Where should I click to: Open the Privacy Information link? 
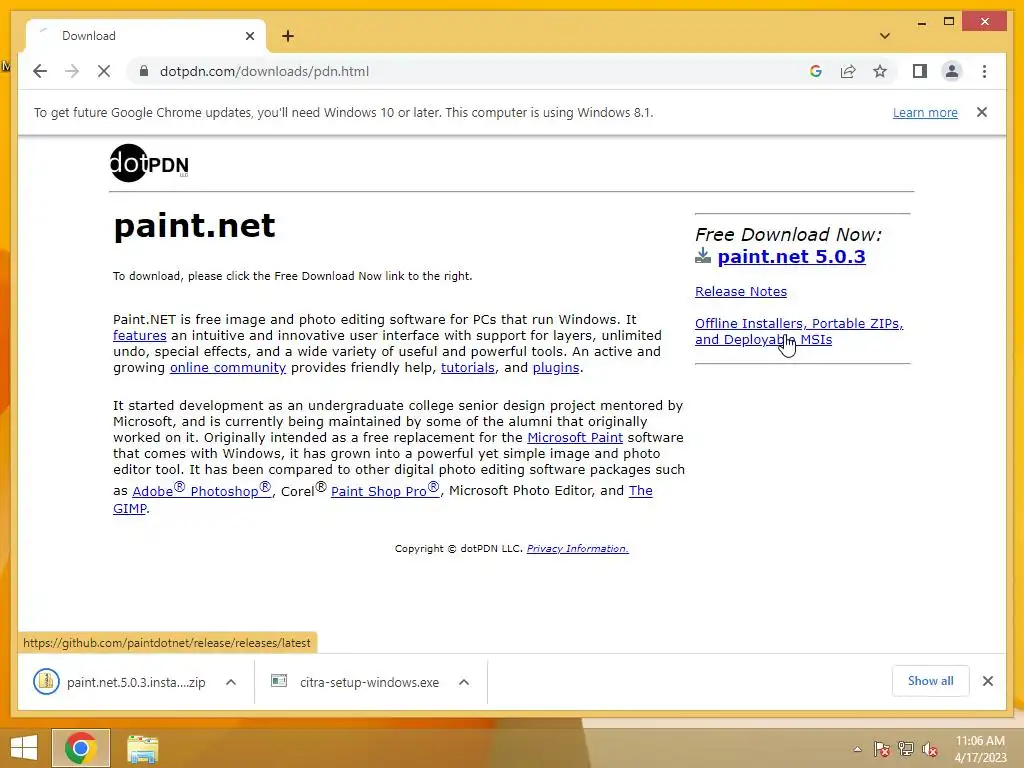click(577, 549)
